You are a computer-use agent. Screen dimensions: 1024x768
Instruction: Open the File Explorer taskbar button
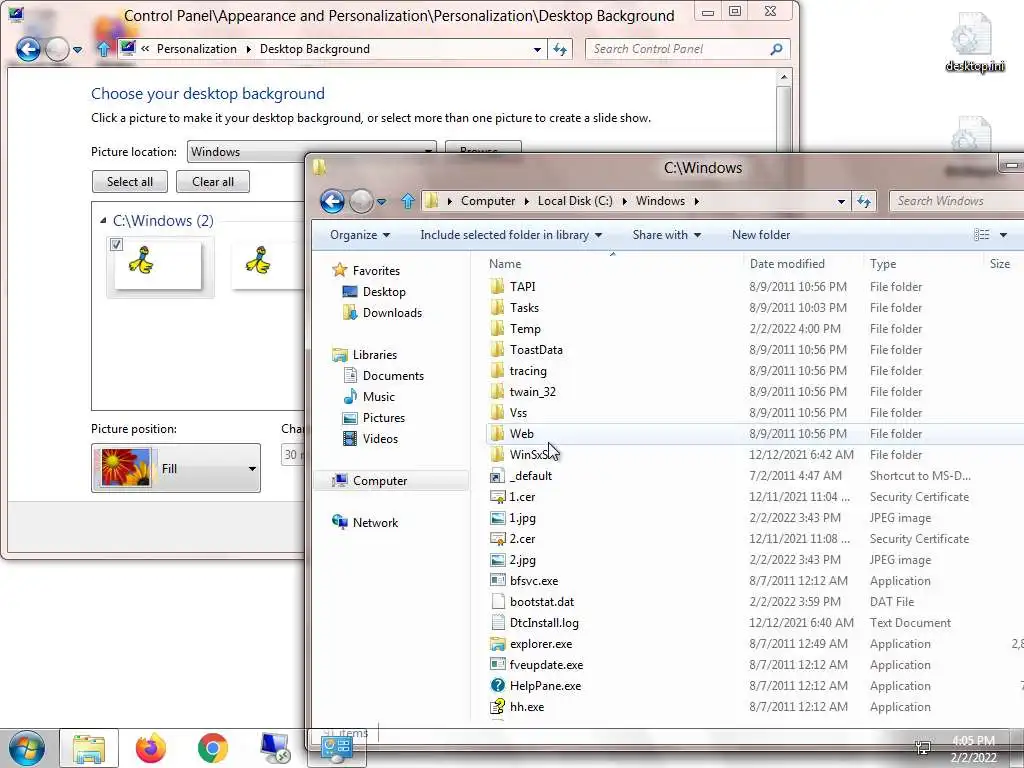(x=89, y=748)
